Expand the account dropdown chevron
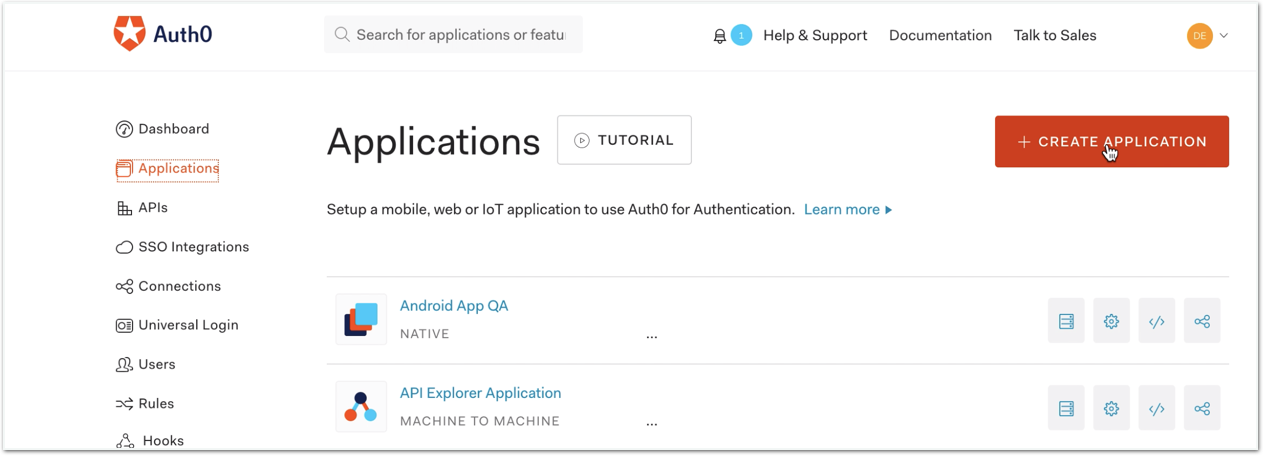The image size is (1263, 456). point(1223,36)
